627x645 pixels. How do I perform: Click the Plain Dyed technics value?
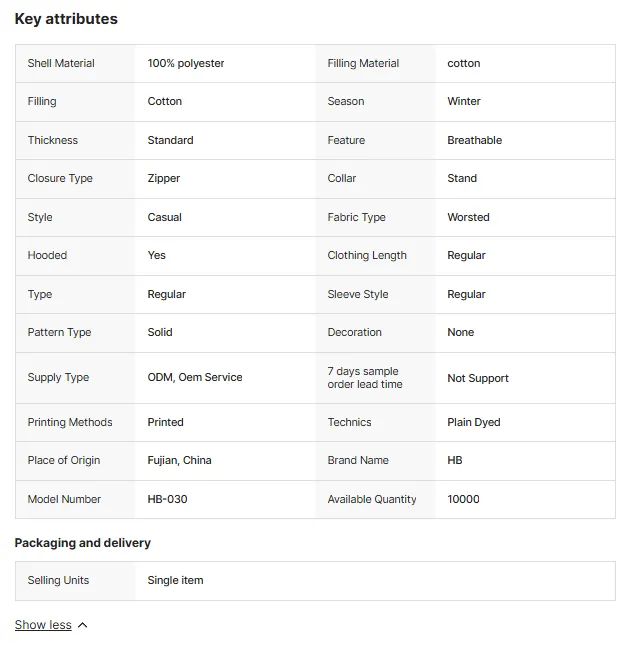[474, 422]
